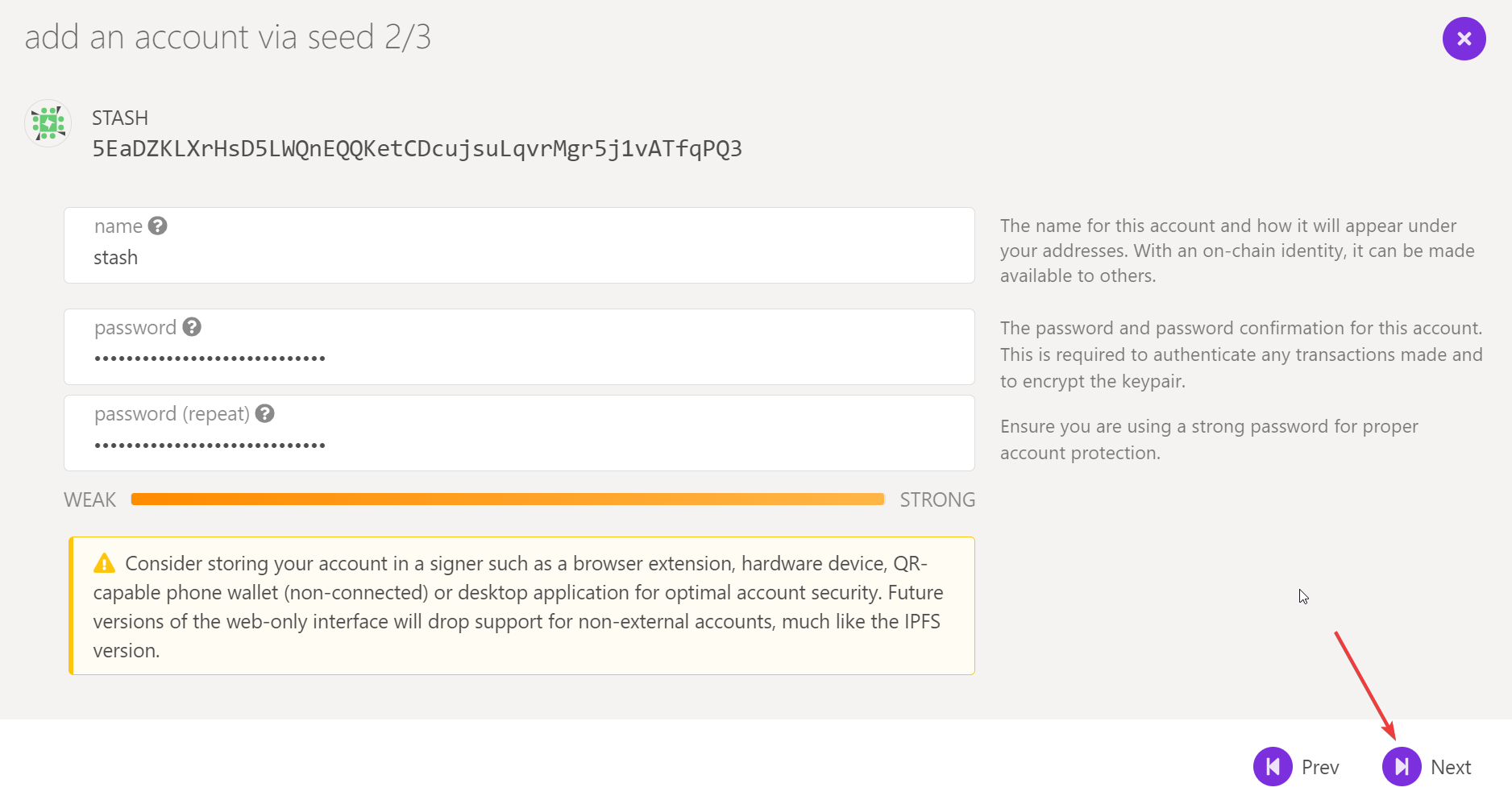Viewport: 1512px width, 804px height.
Task: Click the Prev step arrow icon
Action: pyautogui.click(x=1273, y=766)
